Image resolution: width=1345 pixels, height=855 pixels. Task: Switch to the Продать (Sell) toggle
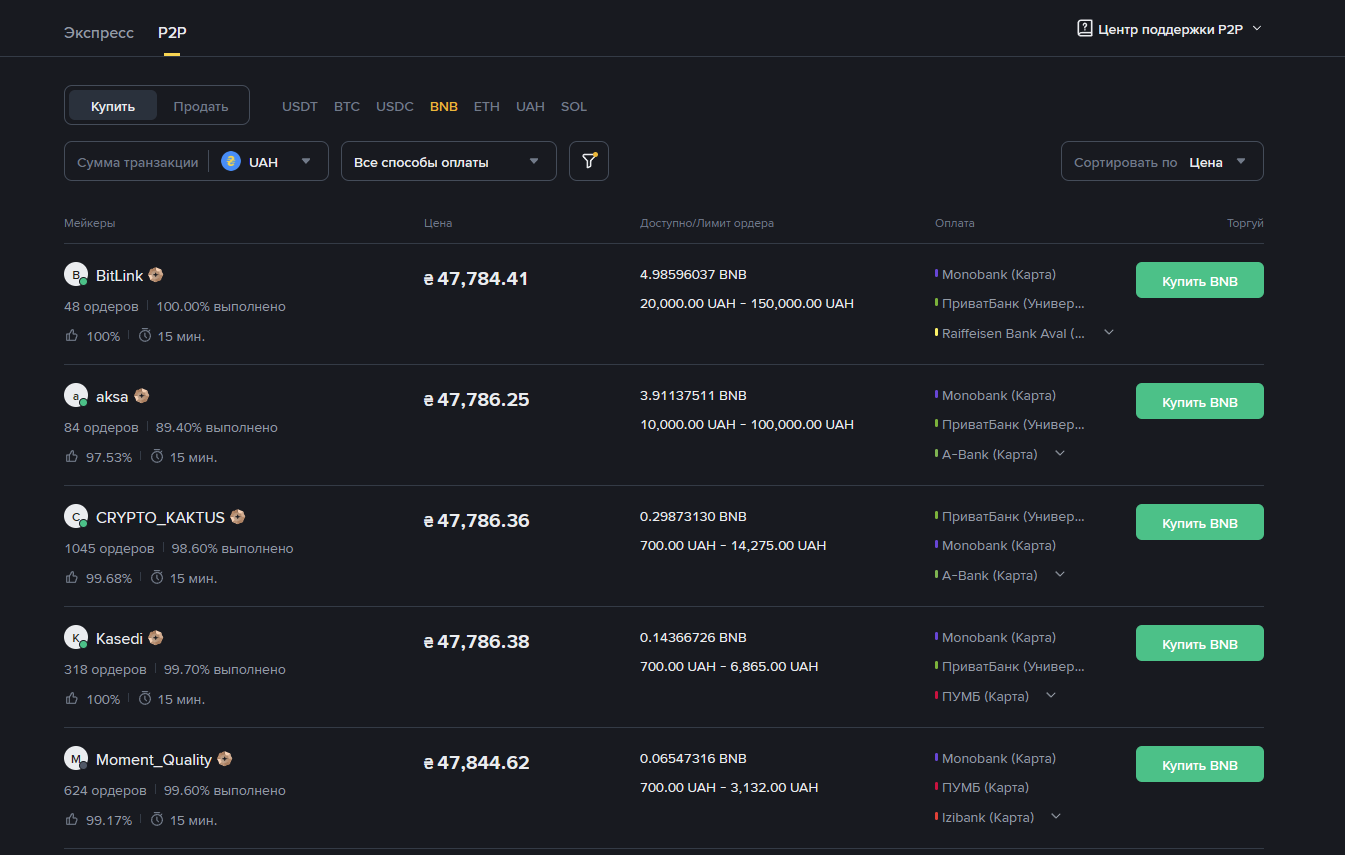tap(201, 106)
